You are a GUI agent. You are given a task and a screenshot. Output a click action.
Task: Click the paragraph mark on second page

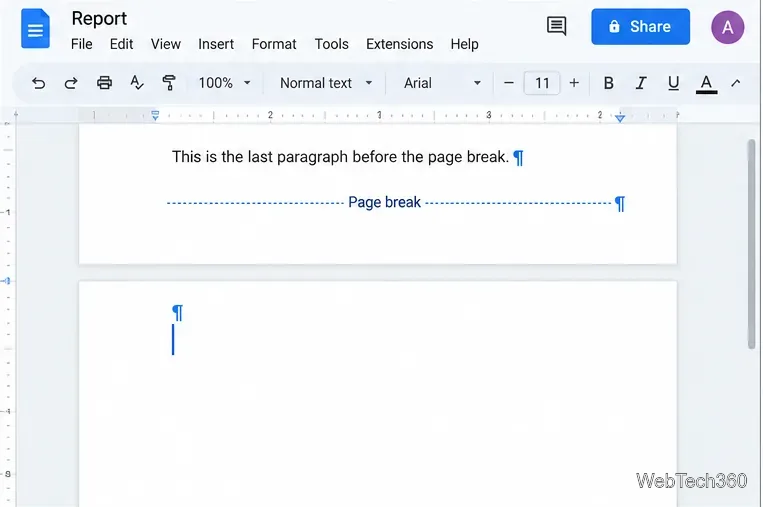click(178, 312)
